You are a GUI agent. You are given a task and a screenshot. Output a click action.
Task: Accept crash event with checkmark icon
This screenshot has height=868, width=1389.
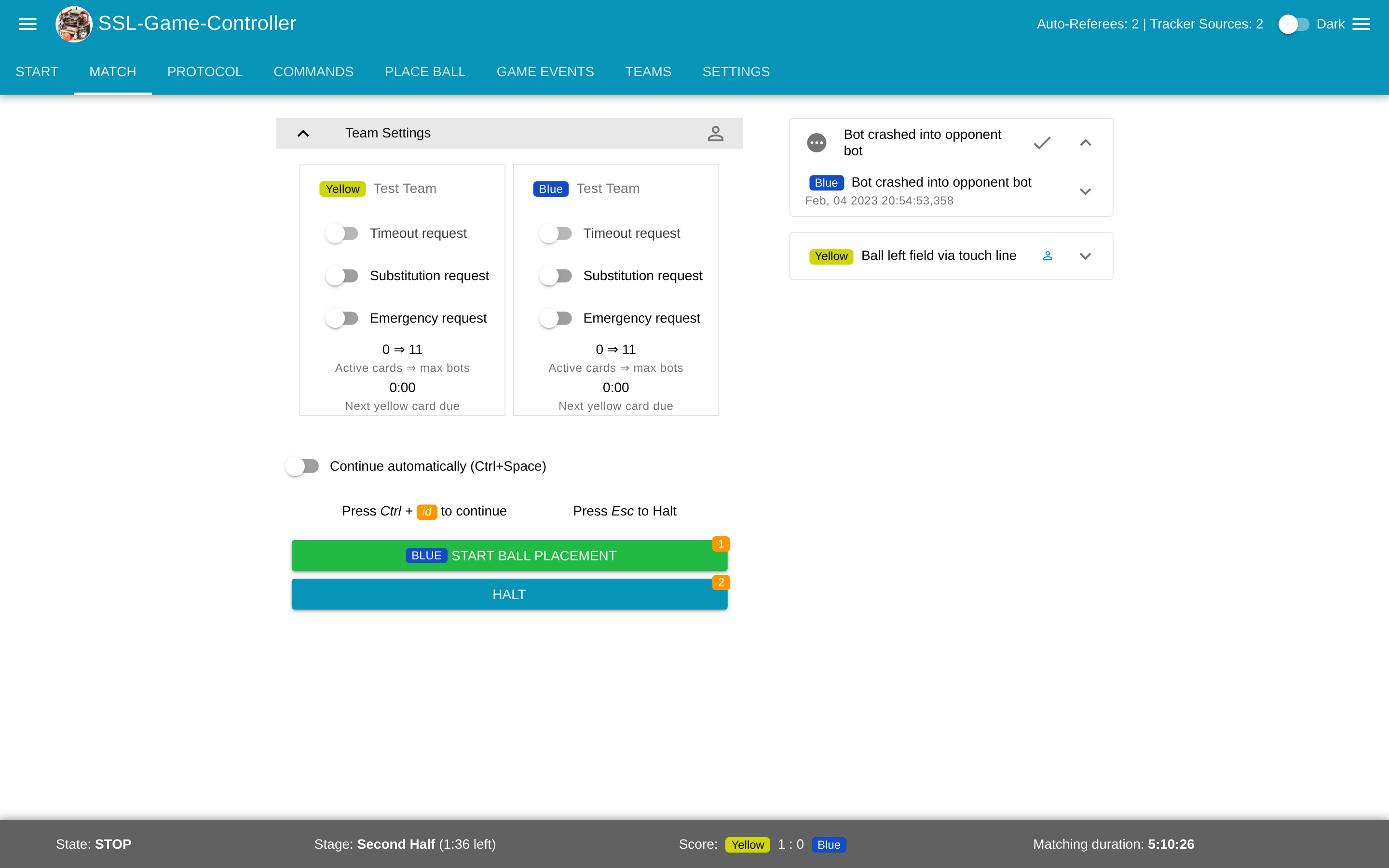[1042, 142]
